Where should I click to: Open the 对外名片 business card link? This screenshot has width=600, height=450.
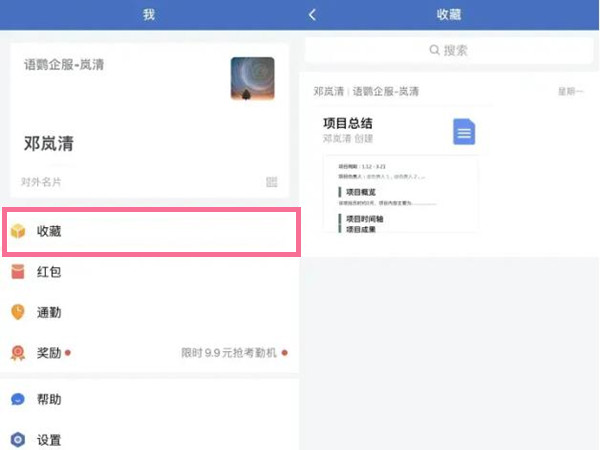[41, 182]
